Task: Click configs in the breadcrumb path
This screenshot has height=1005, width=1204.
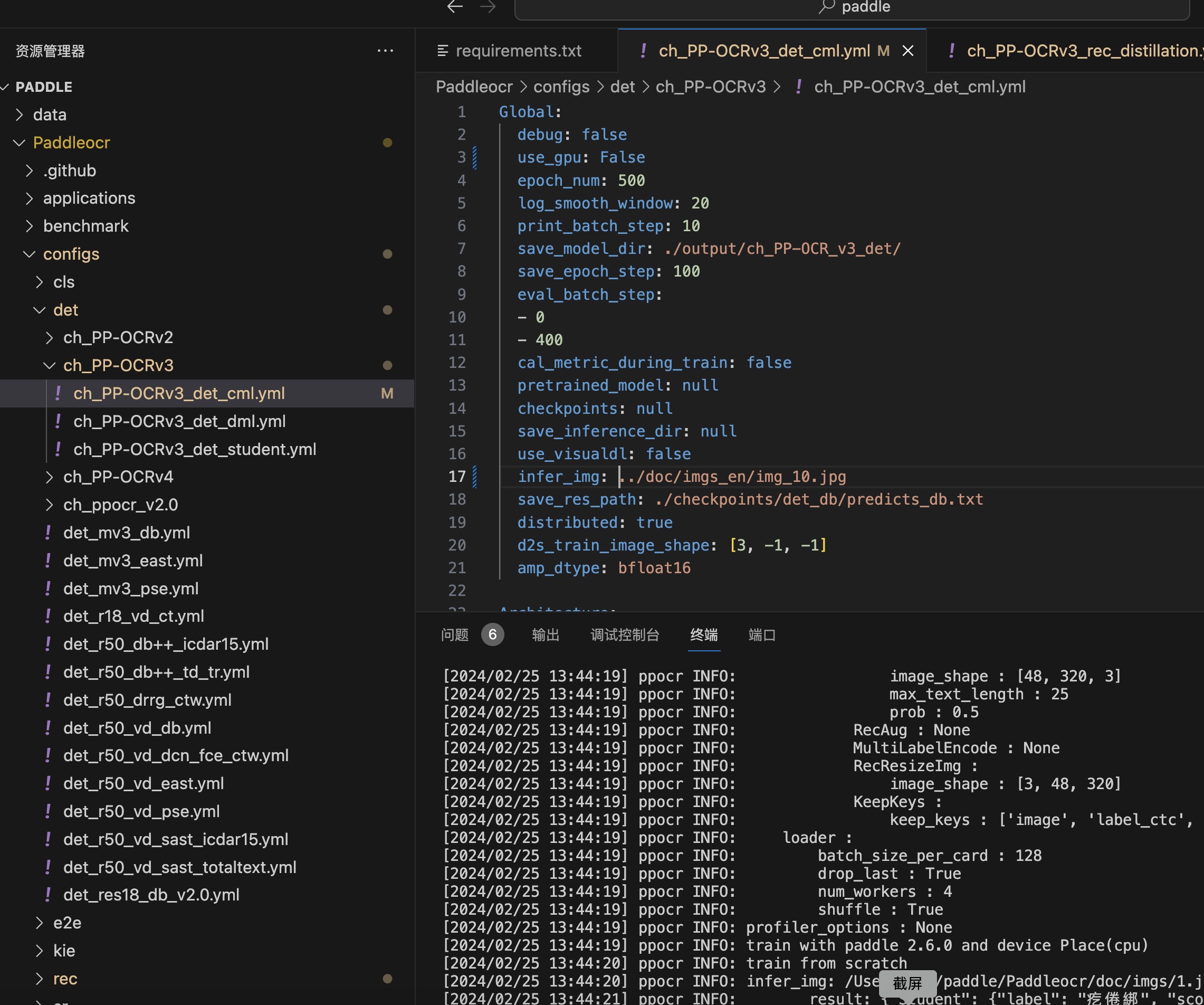Action: [561, 87]
